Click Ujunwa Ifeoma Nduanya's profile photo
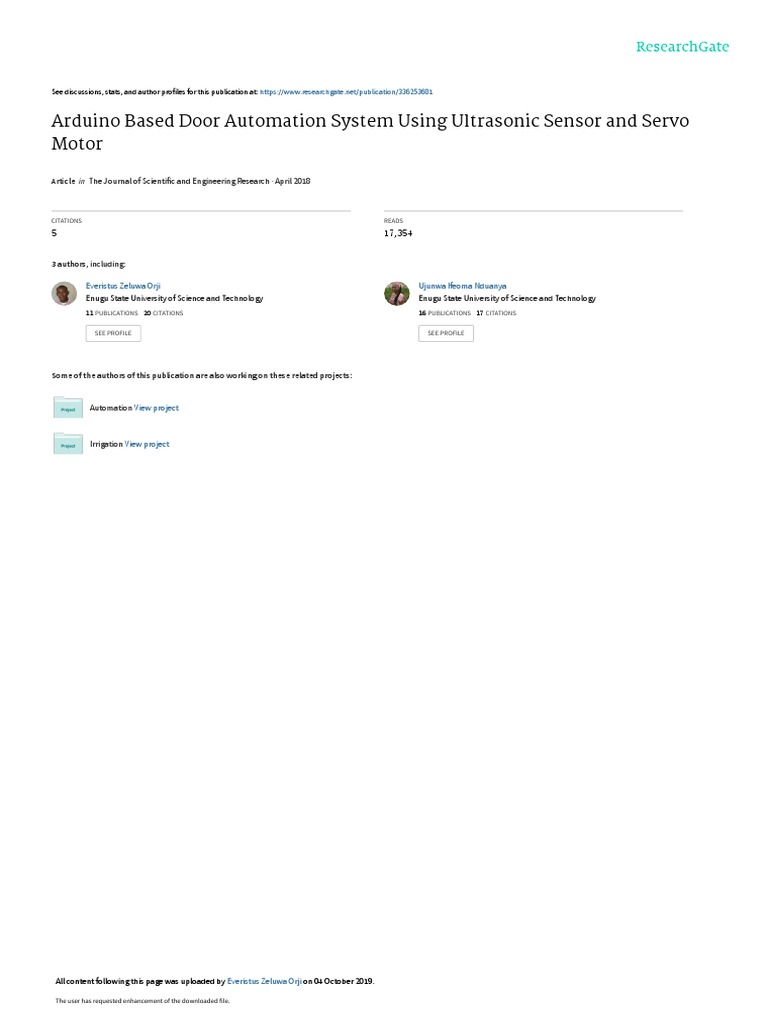Screen dimensions: 768x1024 pyautogui.click(x=396, y=293)
